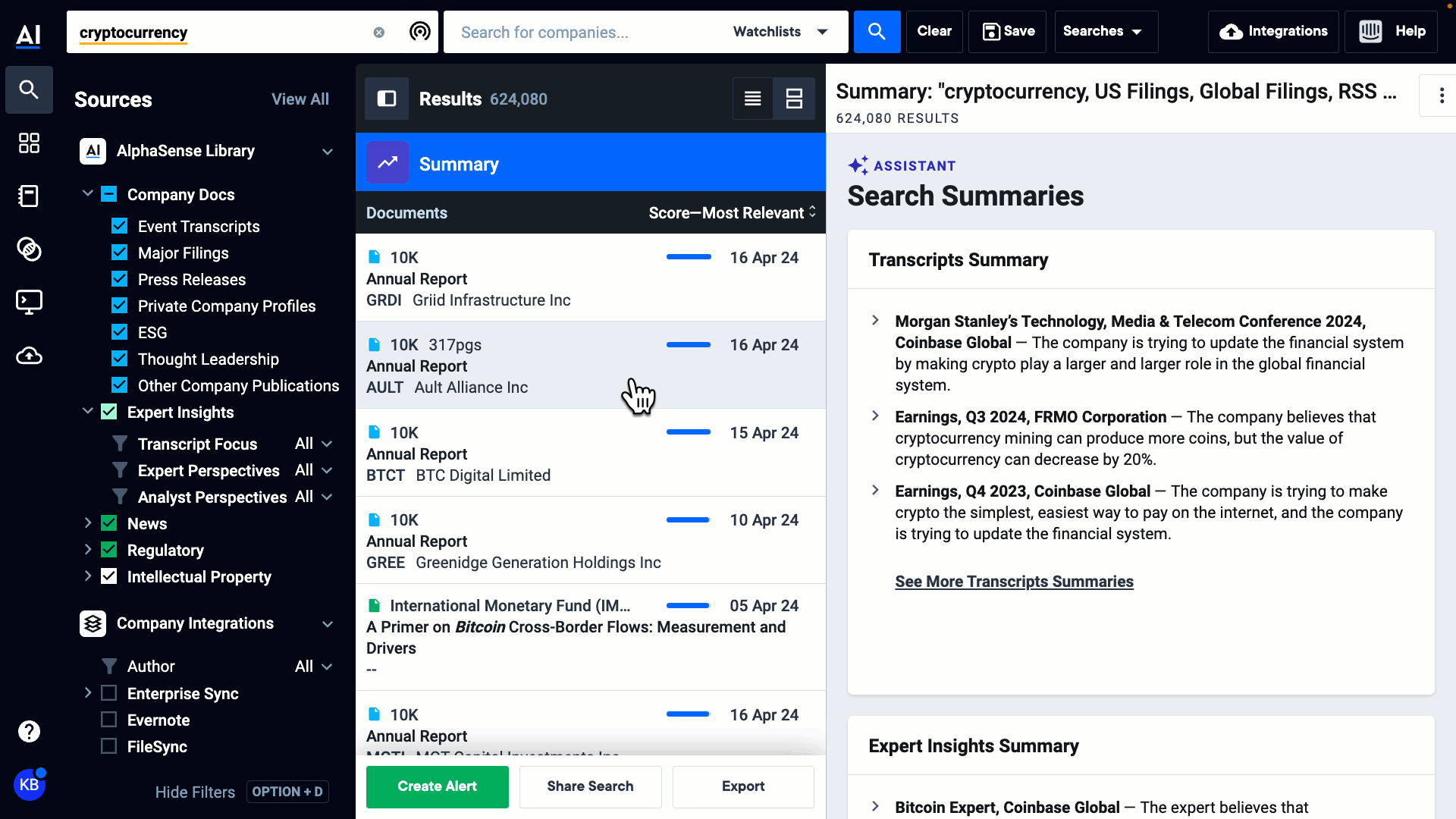Click the Share Search button
The image size is (1456, 819).
[x=590, y=786]
